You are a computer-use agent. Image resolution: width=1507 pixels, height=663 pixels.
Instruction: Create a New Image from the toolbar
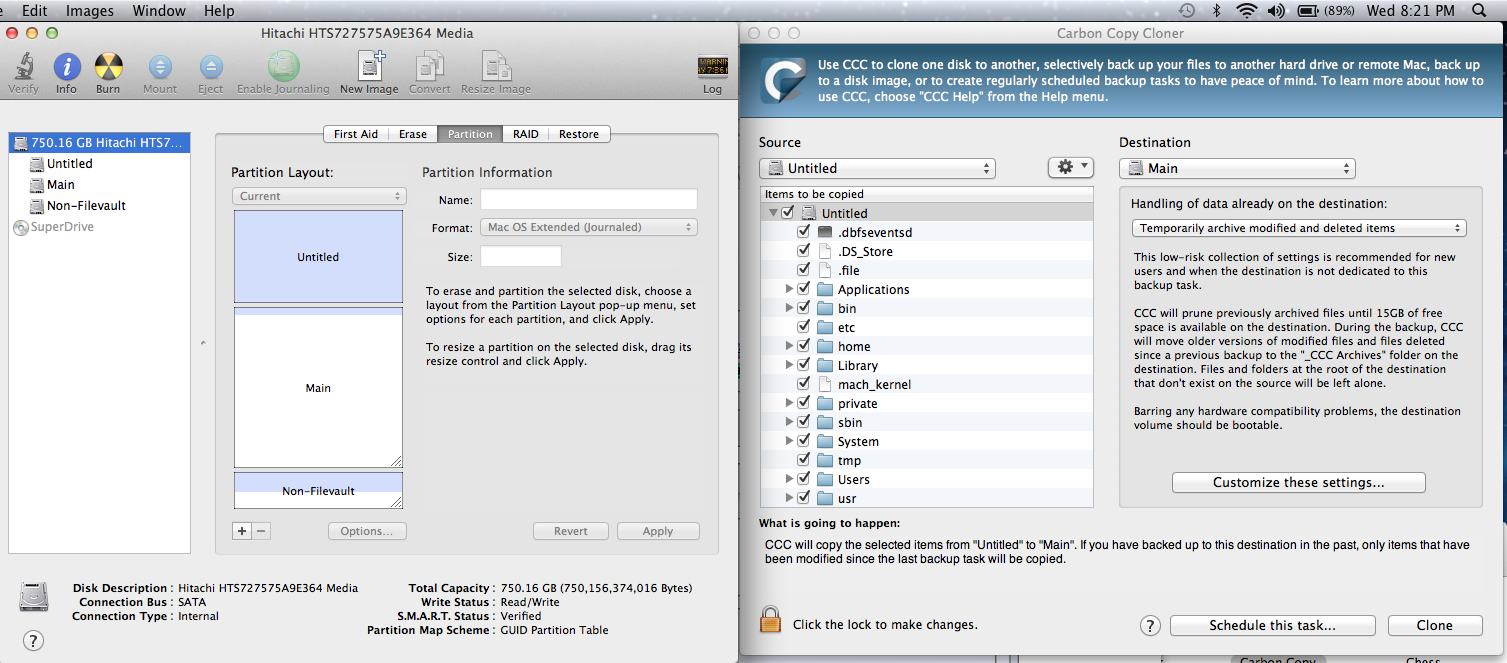click(x=369, y=66)
